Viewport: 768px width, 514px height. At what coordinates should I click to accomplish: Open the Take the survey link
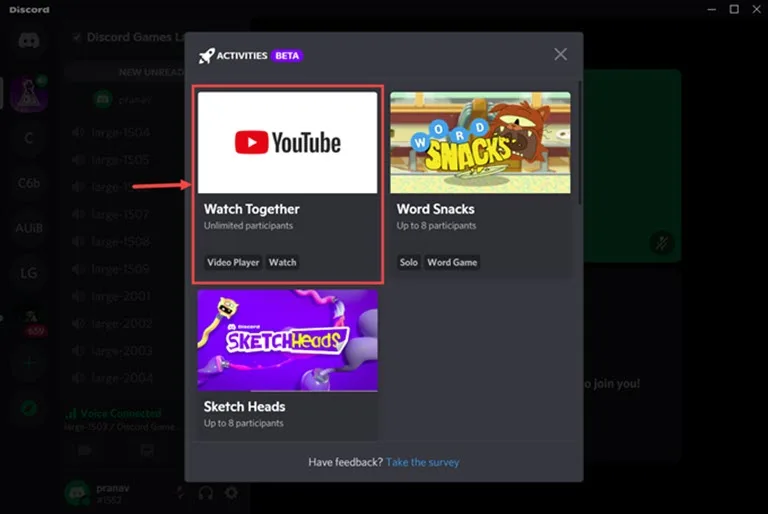pyautogui.click(x=422, y=462)
